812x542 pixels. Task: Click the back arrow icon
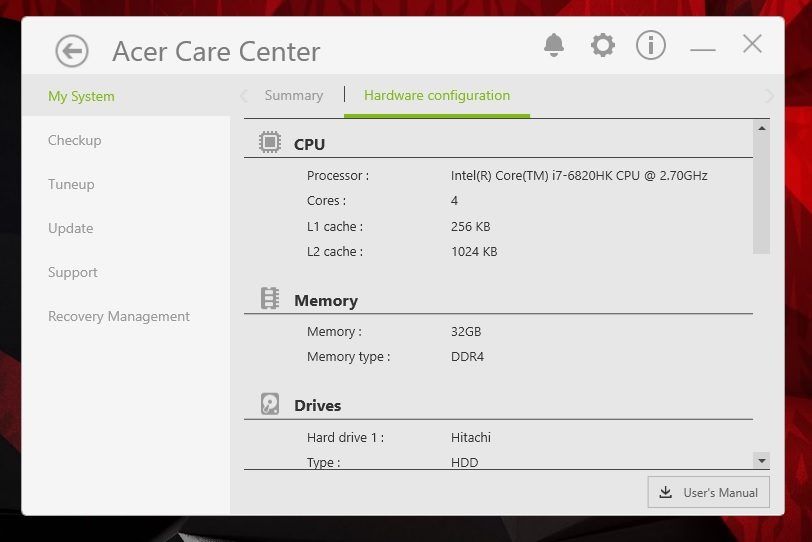click(x=72, y=51)
